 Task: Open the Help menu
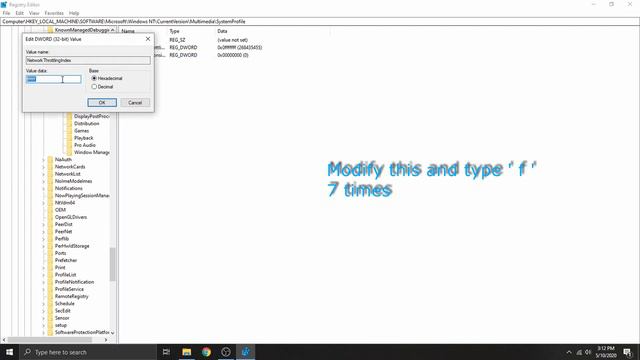point(74,13)
